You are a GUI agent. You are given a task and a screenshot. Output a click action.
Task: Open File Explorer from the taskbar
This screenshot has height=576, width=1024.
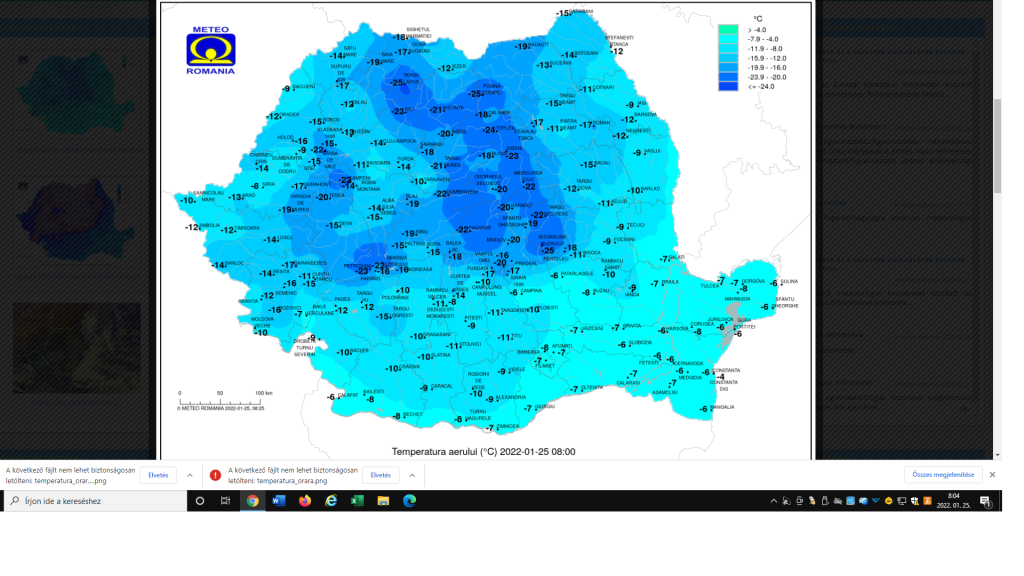[x=383, y=501]
